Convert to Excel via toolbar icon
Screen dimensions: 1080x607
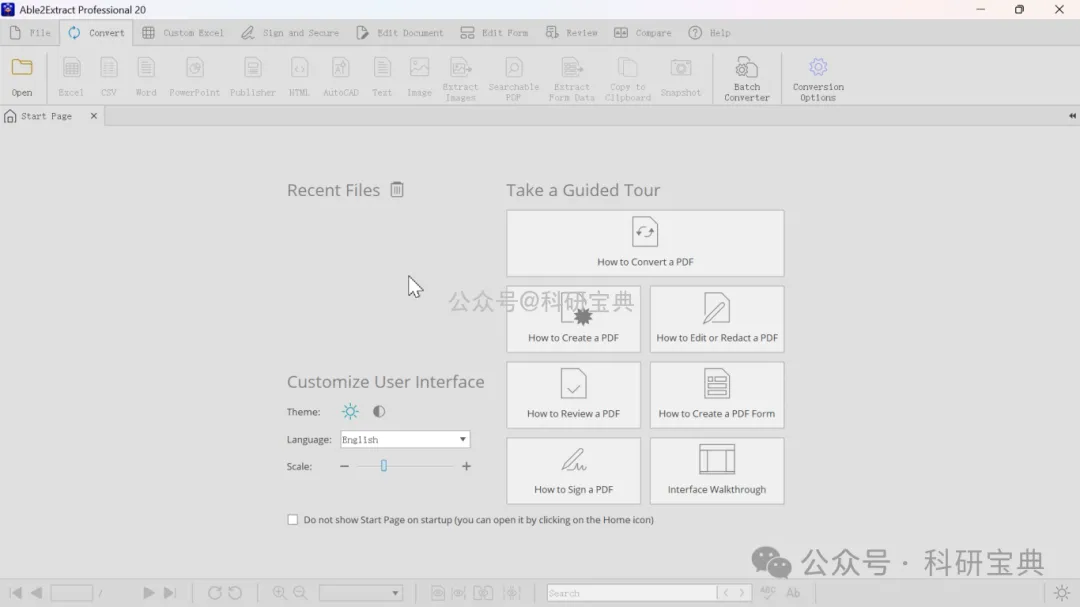tap(71, 76)
